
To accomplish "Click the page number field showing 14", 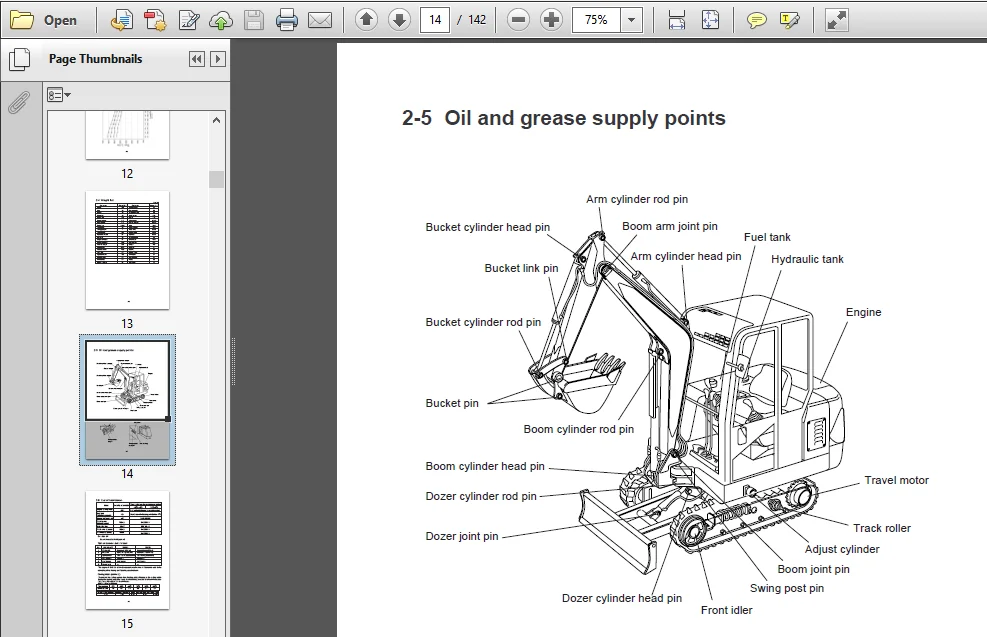I will click(435, 20).
